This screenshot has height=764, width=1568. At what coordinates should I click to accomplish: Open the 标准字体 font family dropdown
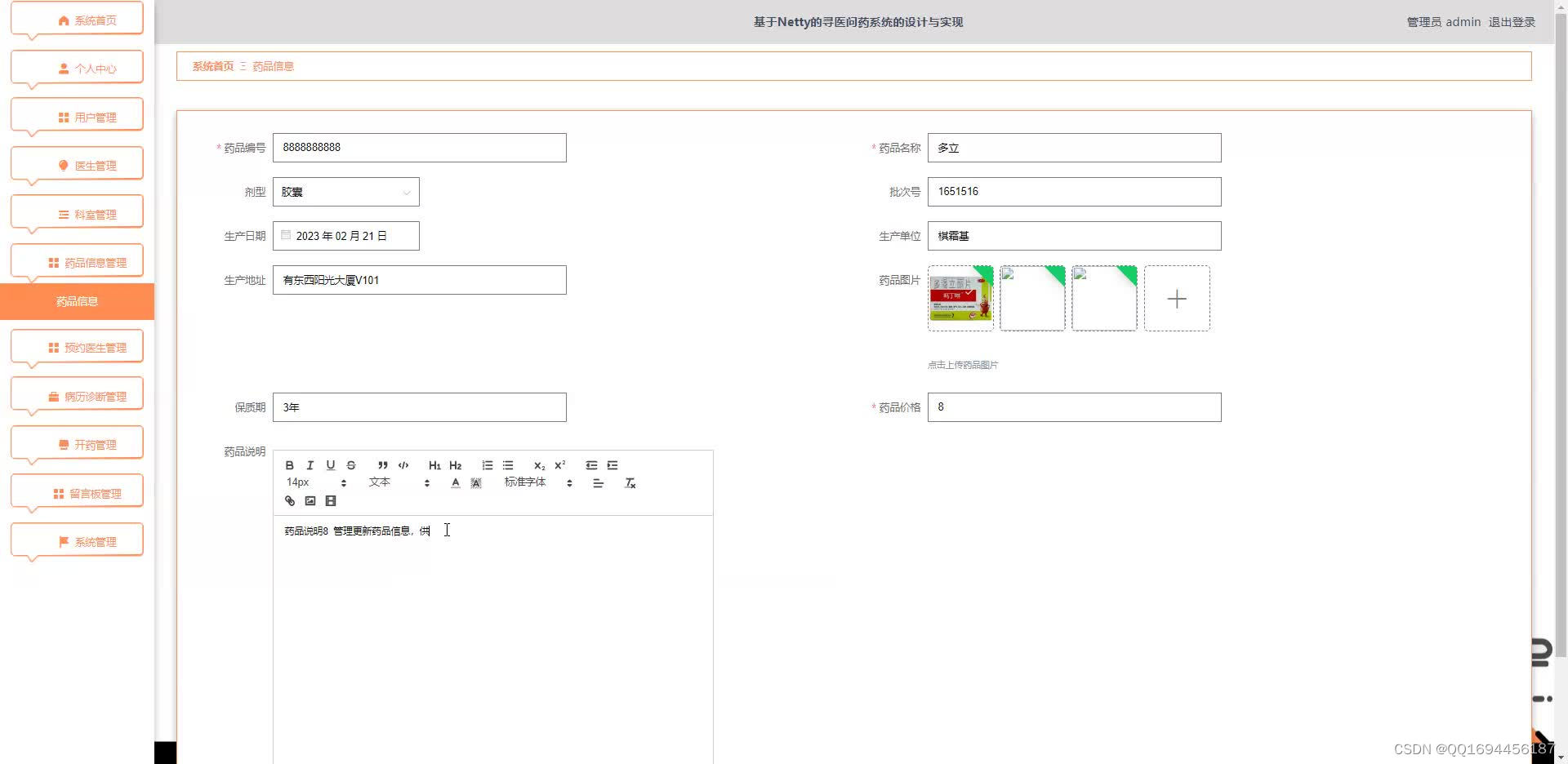tap(538, 483)
